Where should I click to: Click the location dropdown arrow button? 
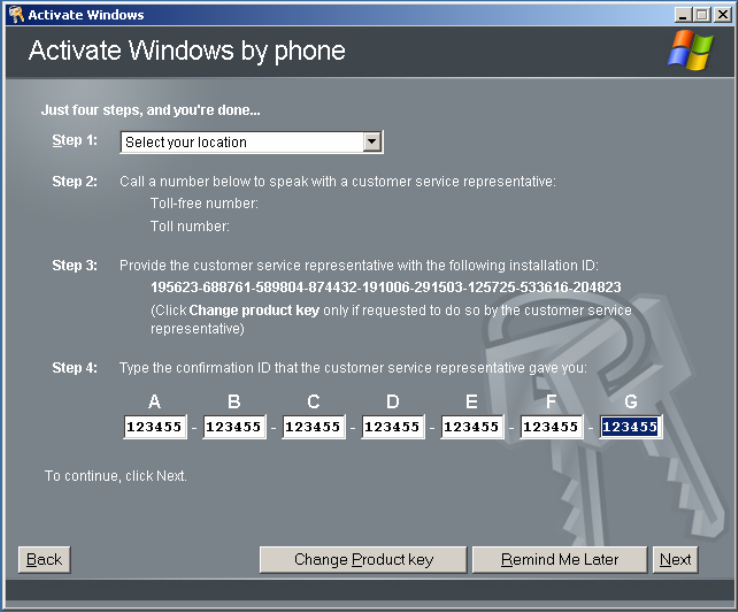pyautogui.click(x=372, y=142)
